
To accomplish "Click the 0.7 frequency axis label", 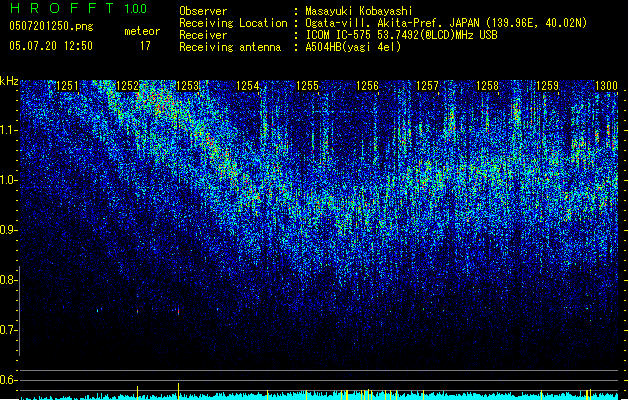I will [8, 330].
